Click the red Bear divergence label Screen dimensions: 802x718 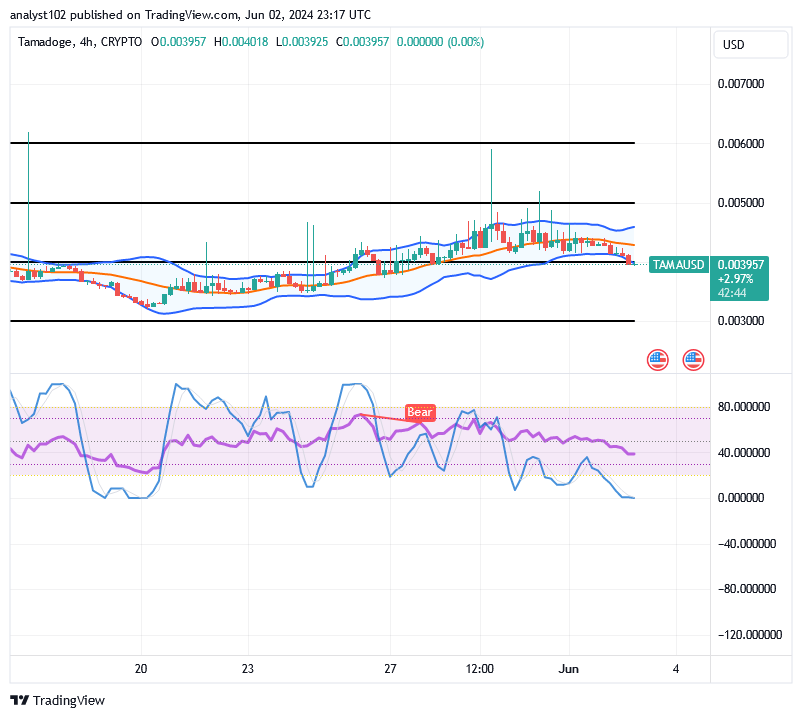click(x=420, y=412)
